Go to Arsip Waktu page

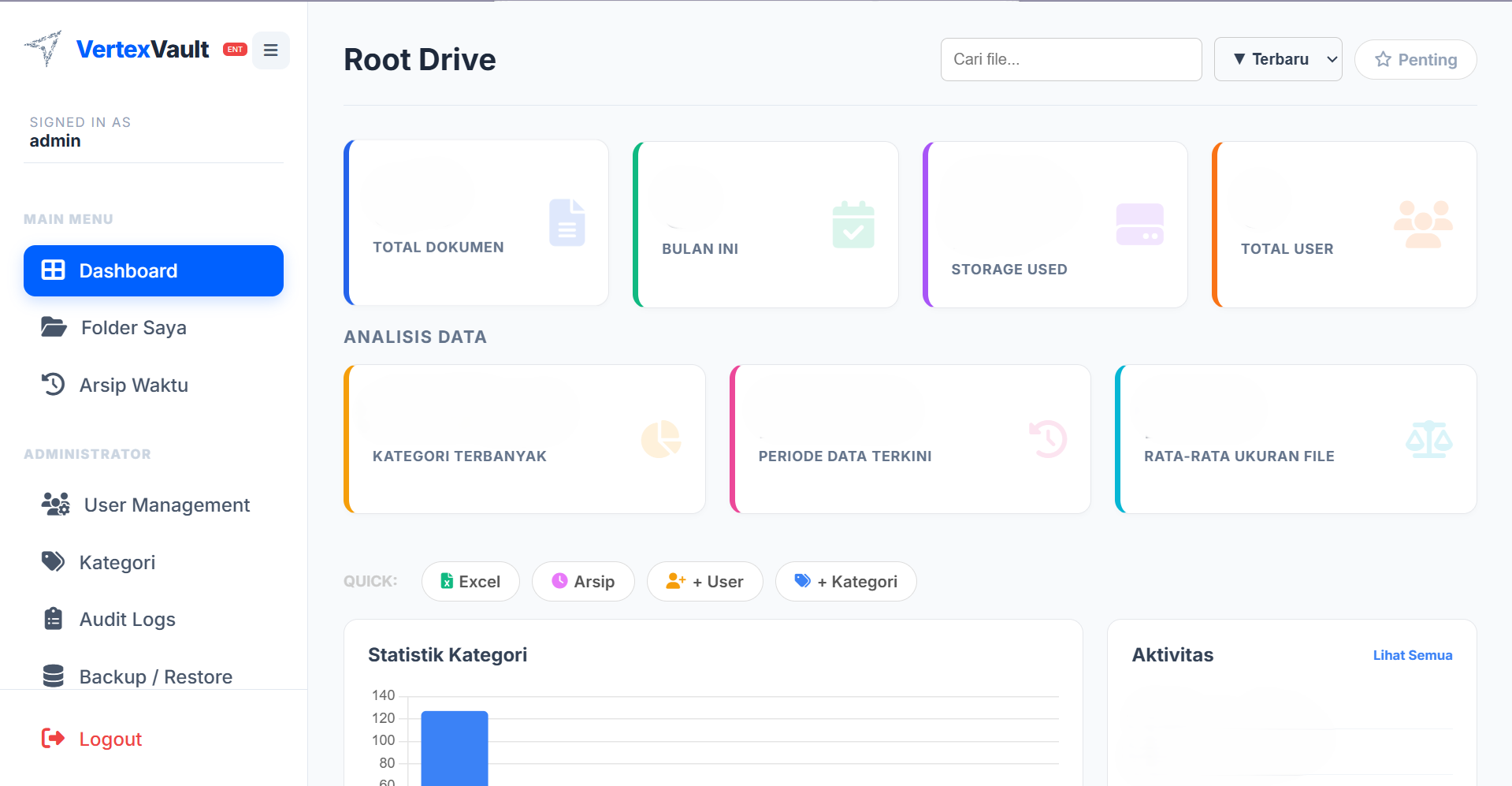click(x=154, y=385)
